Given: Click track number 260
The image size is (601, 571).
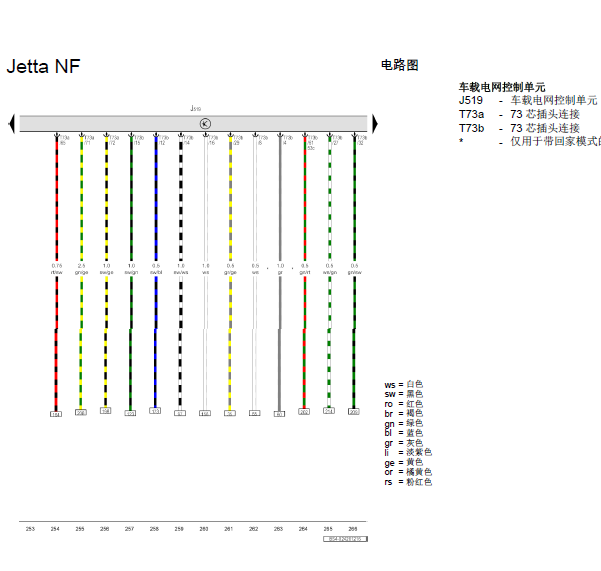Looking at the screenshot, I should [x=204, y=529].
